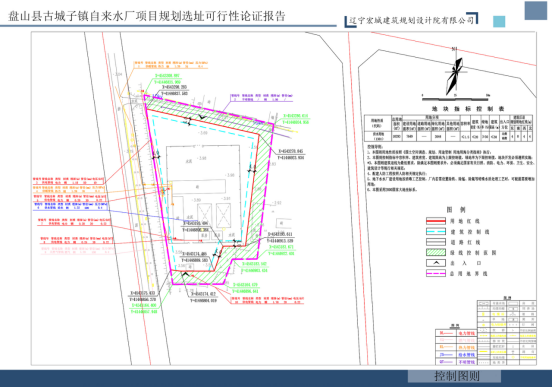Click the green hatched 绿线控制范围 legend box

click(x=436, y=253)
